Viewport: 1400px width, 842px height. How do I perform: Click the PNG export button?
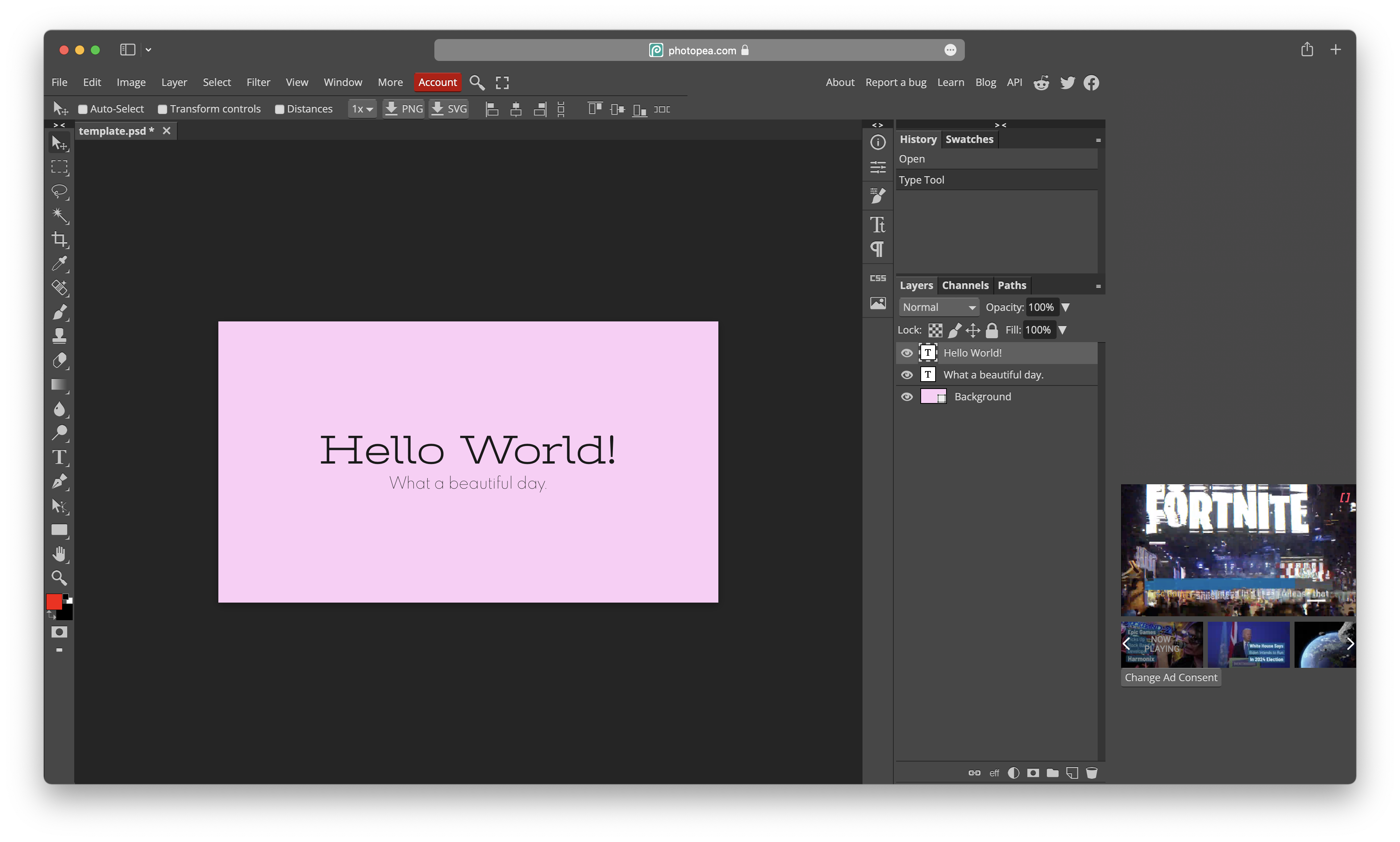[x=403, y=108]
